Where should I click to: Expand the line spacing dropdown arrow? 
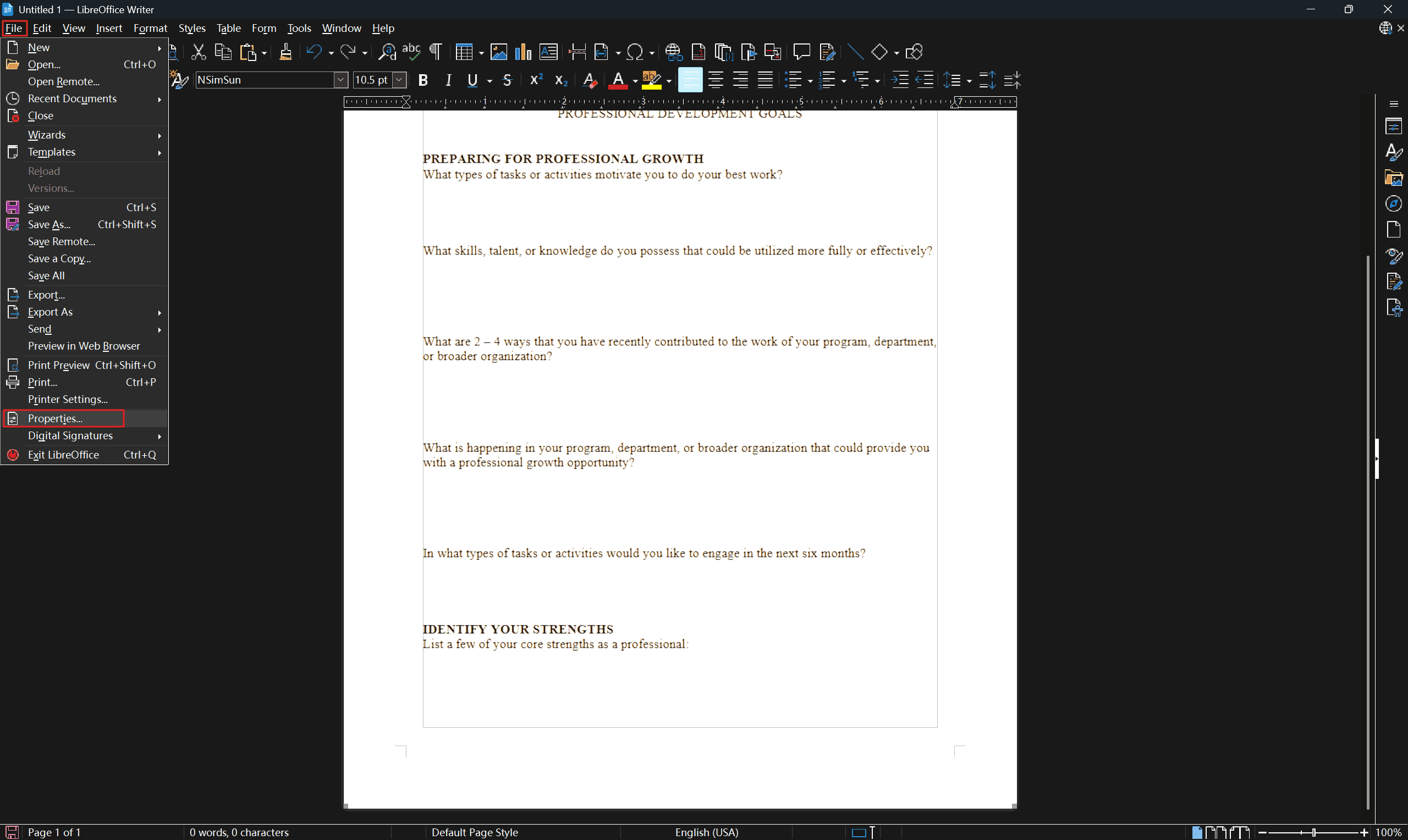tap(969, 81)
